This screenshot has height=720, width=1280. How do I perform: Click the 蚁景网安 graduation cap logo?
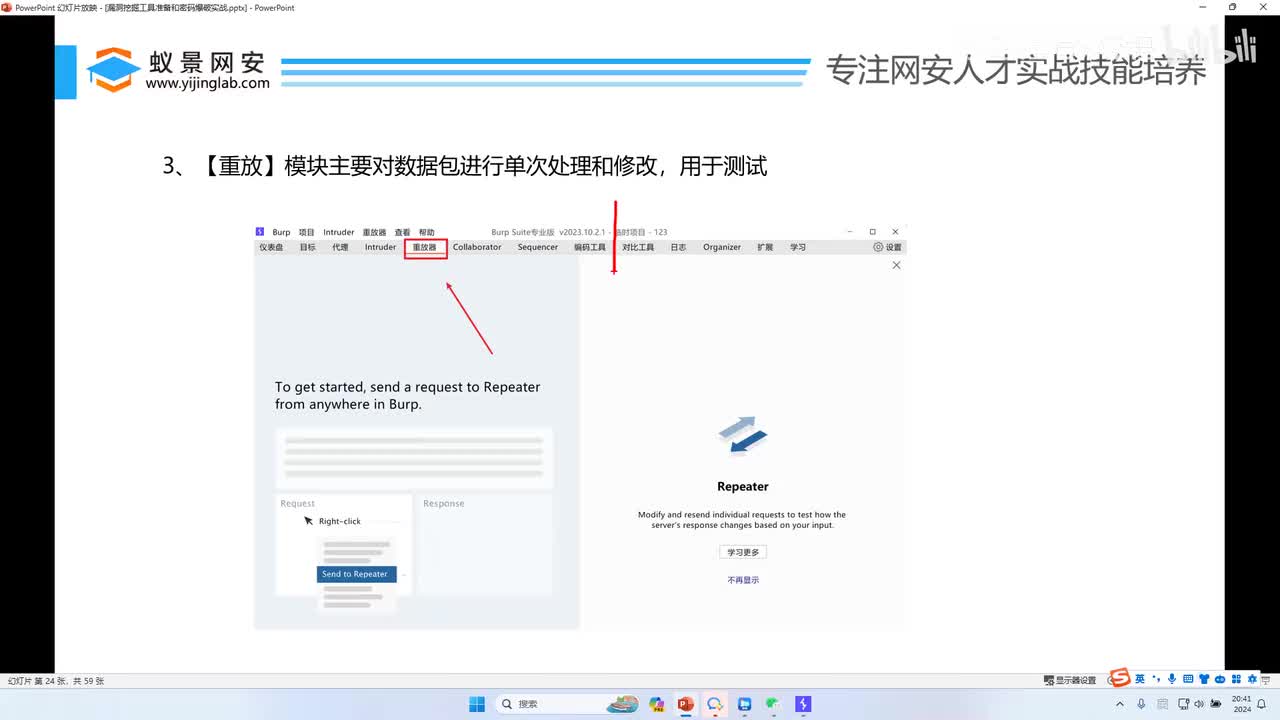click(x=114, y=70)
